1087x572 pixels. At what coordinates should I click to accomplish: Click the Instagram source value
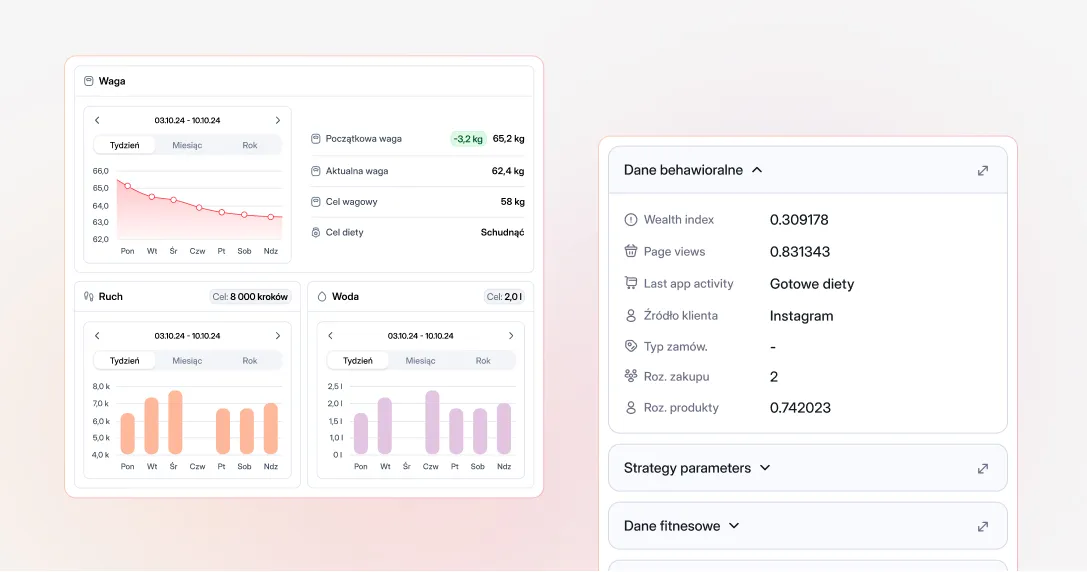pyautogui.click(x=801, y=315)
